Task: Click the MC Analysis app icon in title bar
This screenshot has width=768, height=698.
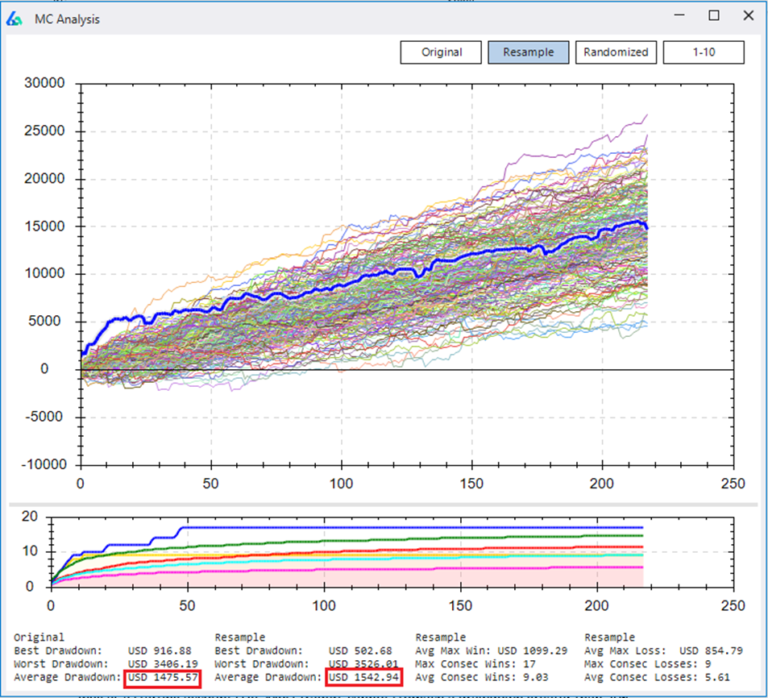Action: point(15,19)
